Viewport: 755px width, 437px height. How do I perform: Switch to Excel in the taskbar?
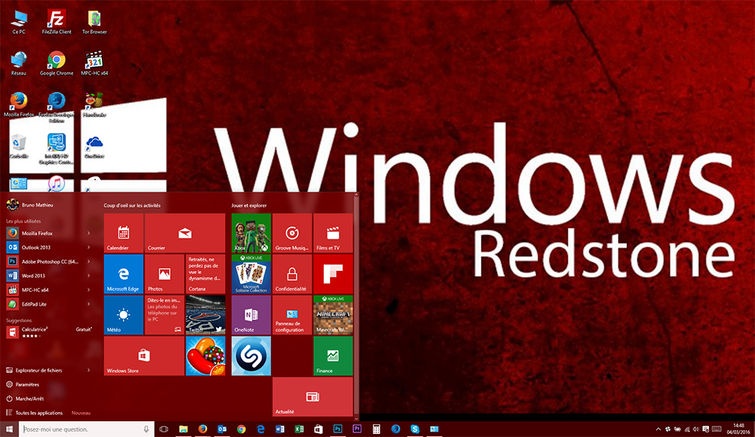point(299,429)
